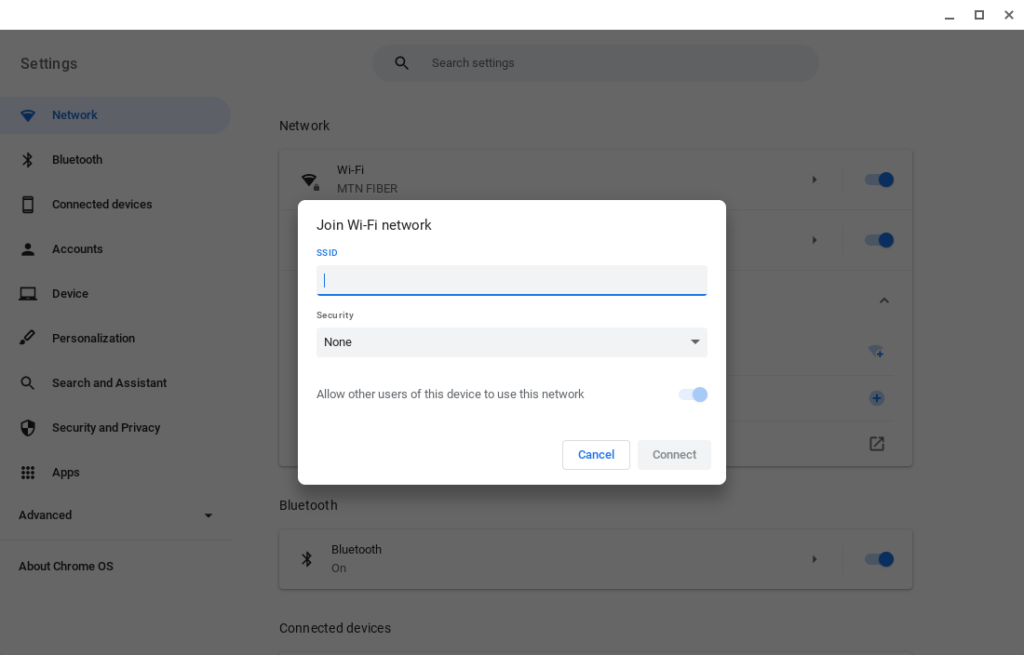Click the Security and Privacy shield icon
The image size is (1024, 655).
(27, 428)
